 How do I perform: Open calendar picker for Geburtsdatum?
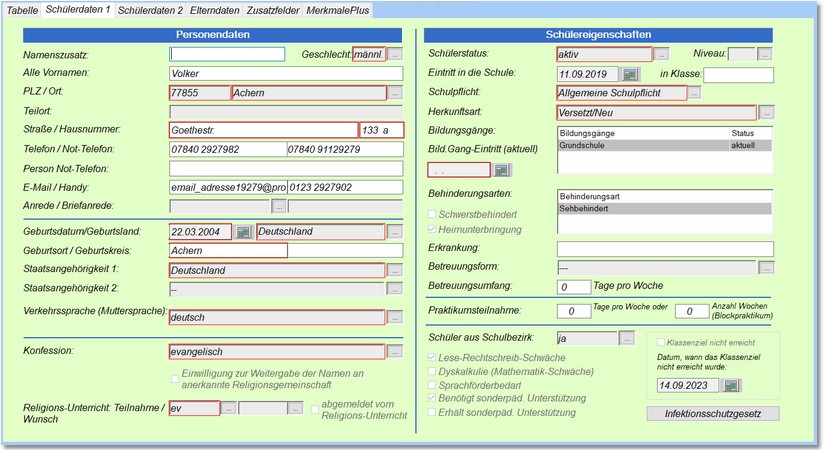tap(243, 232)
